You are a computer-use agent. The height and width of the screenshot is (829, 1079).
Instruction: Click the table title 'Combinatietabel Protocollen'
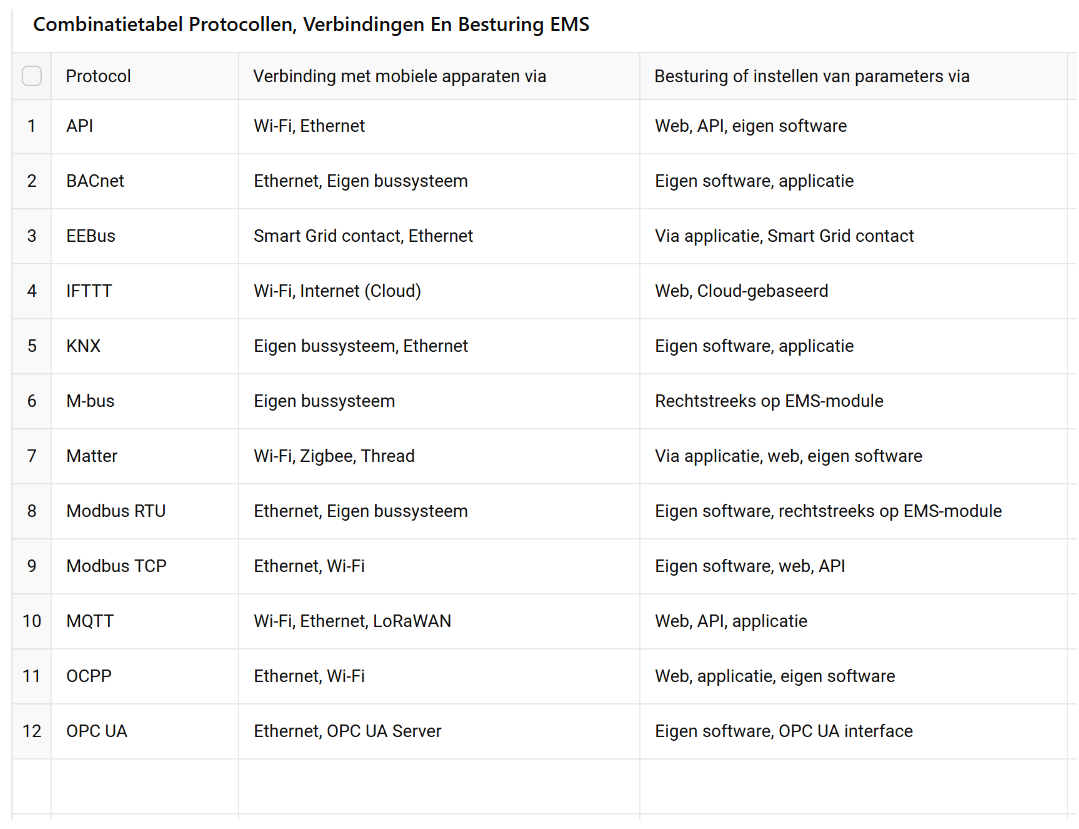coord(311,25)
